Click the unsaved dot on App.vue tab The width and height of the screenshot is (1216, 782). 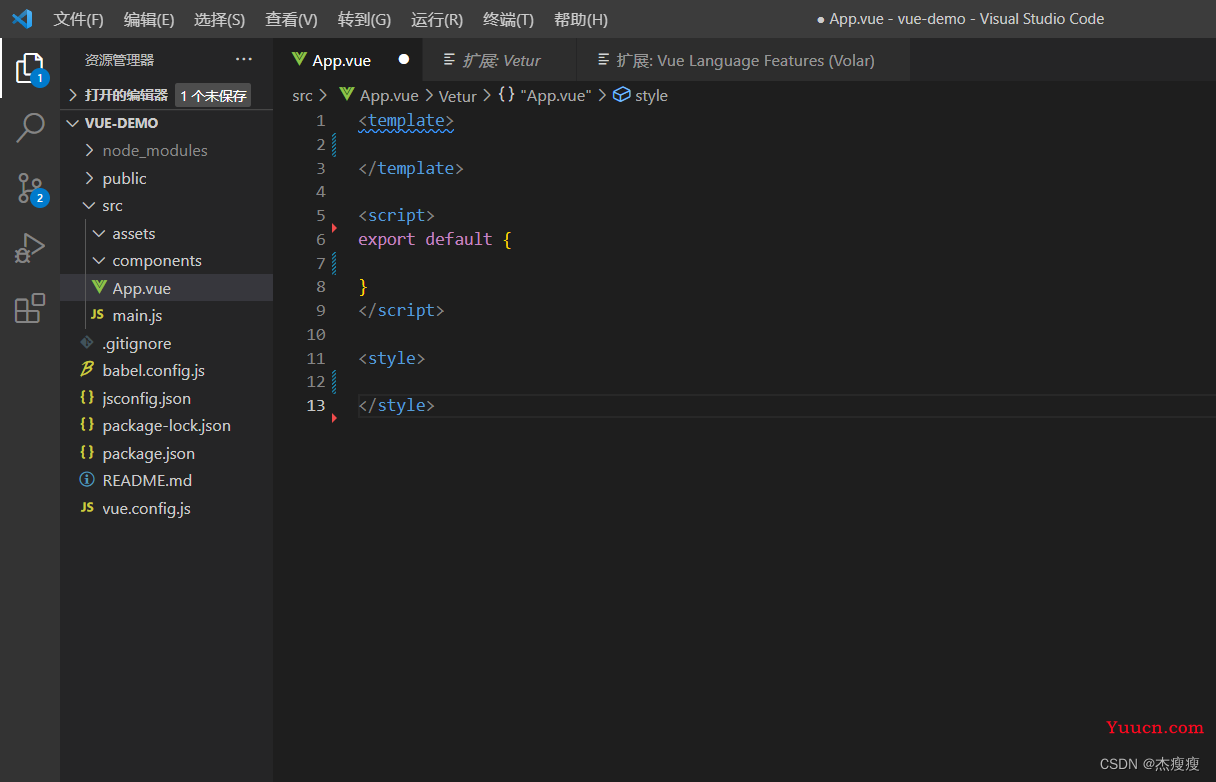tap(404, 60)
